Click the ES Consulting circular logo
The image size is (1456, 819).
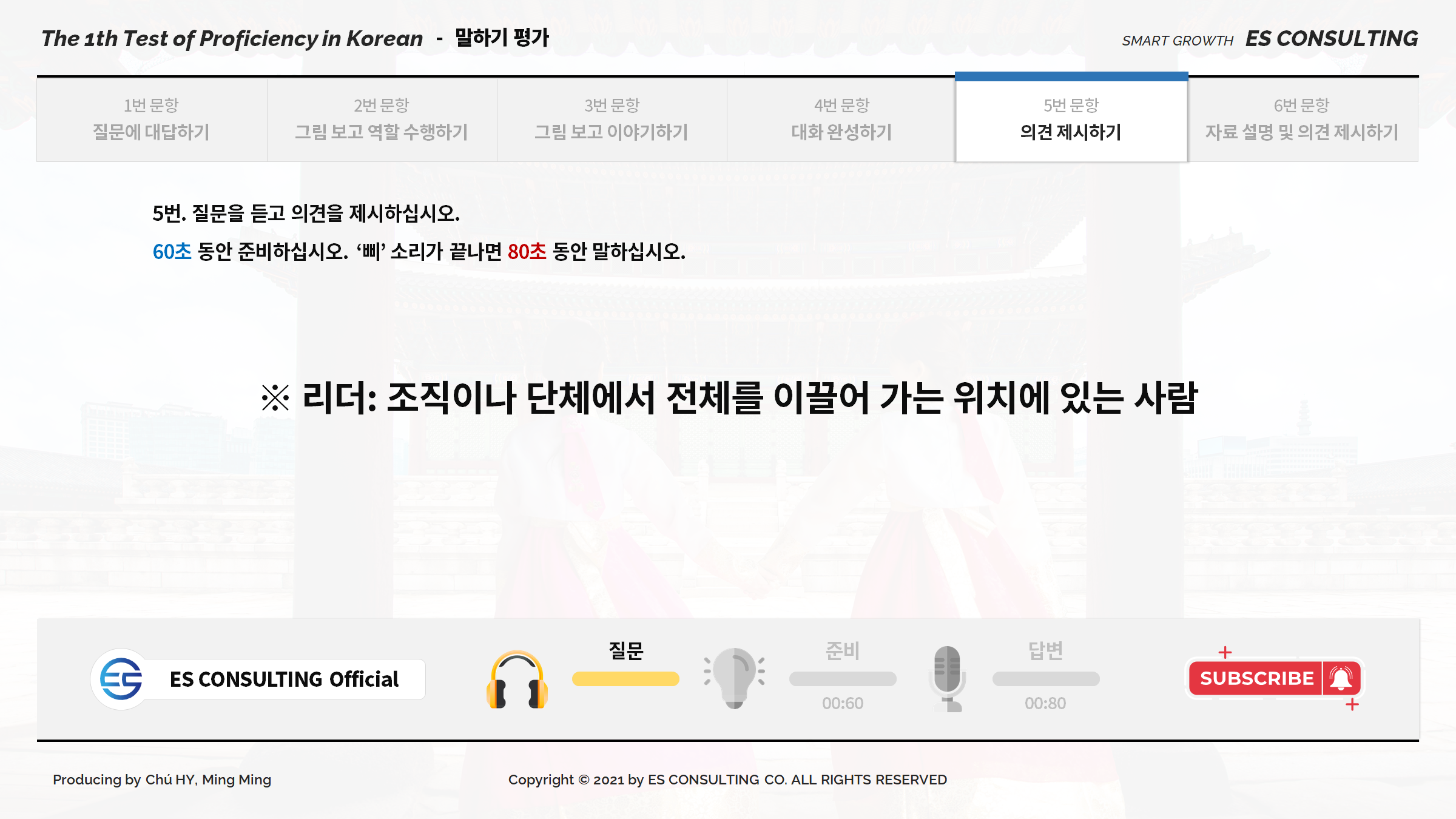pos(121,679)
